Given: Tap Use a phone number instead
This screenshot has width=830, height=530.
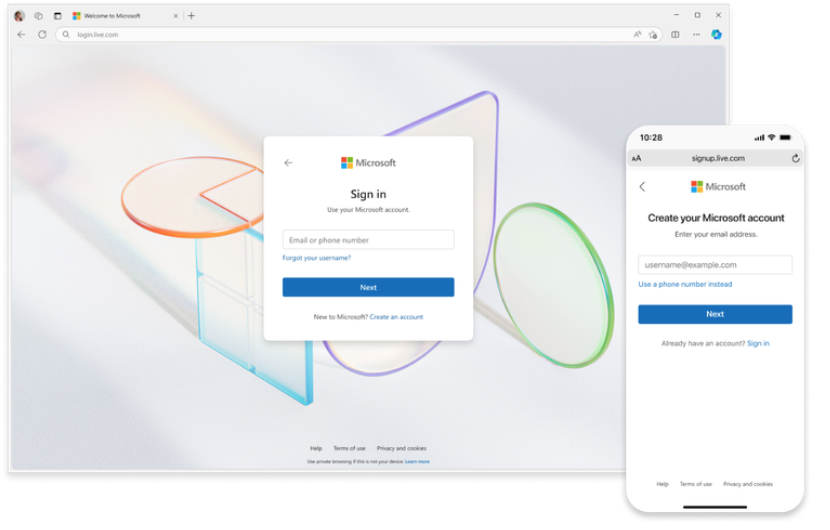Looking at the screenshot, I should coord(685,284).
